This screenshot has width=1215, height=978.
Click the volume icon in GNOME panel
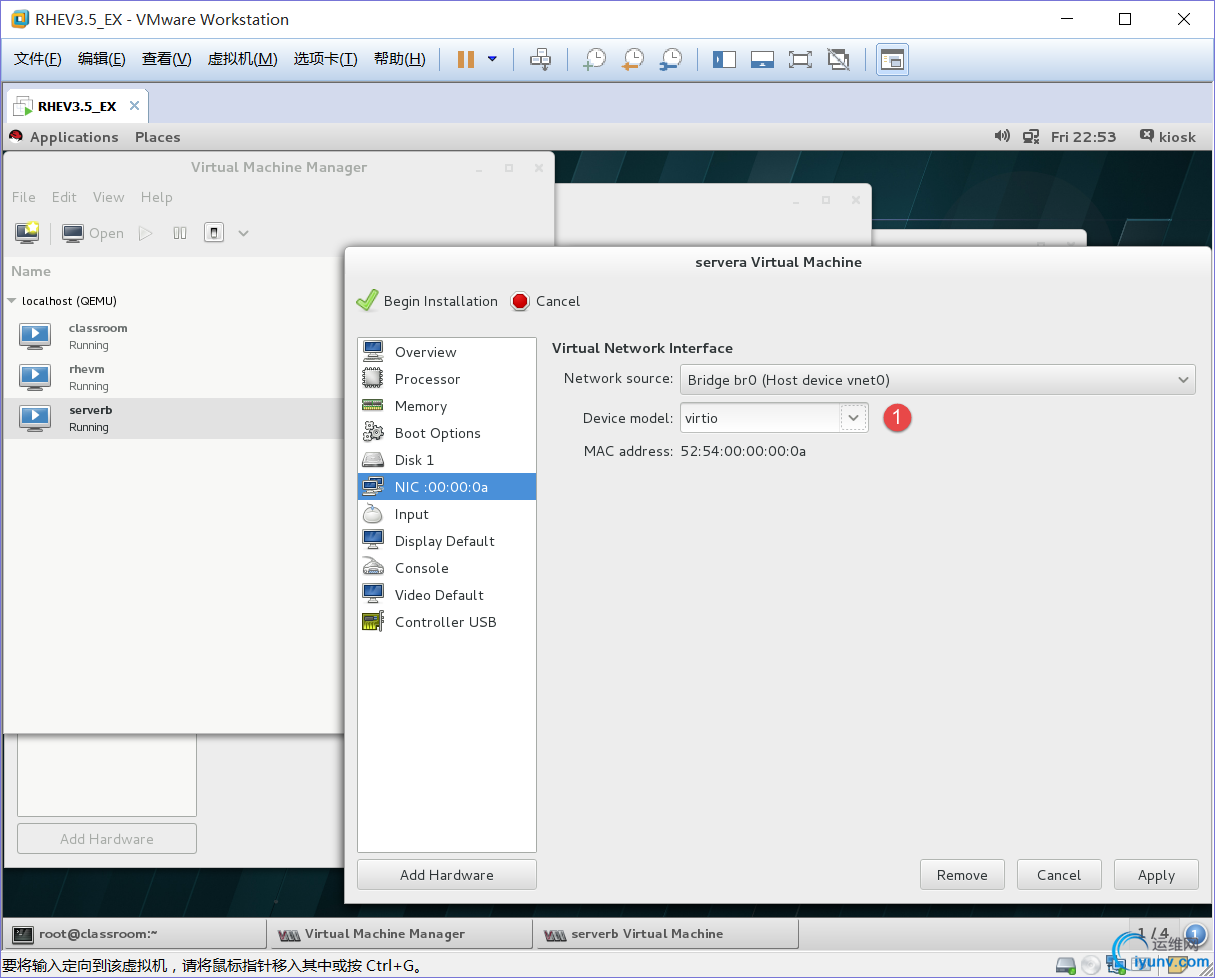tap(1002, 137)
